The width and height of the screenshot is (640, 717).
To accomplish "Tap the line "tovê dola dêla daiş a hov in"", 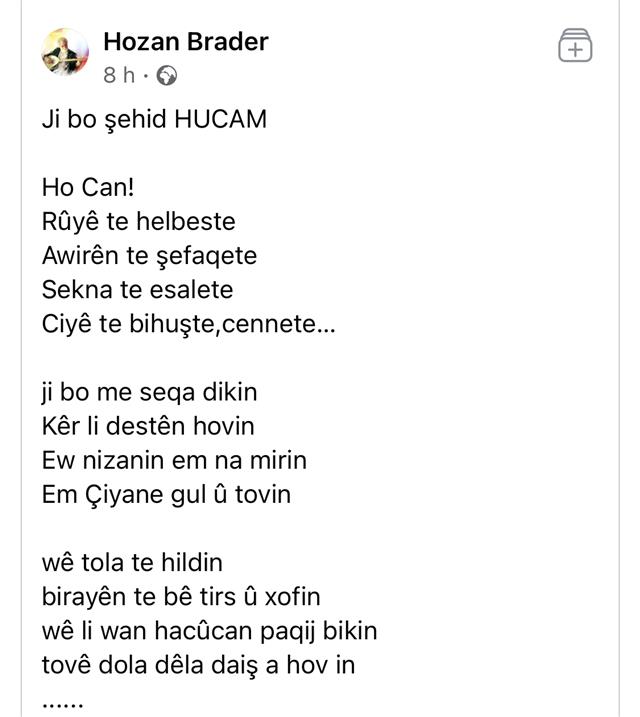I will [x=198, y=665].
